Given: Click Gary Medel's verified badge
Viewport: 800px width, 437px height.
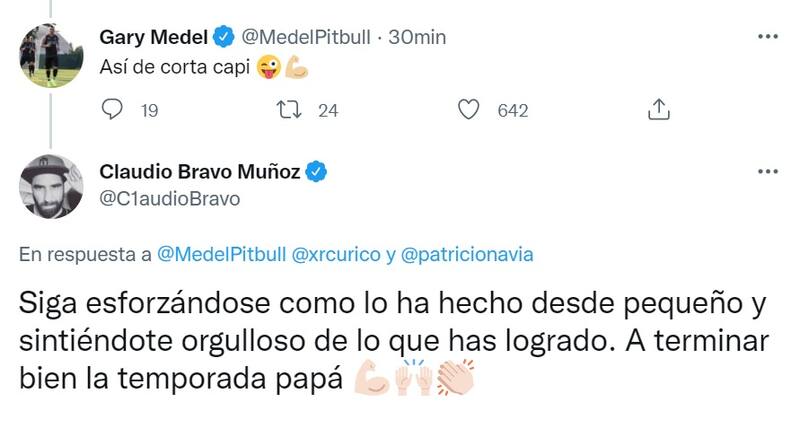Looking at the screenshot, I should click(226, 37).
